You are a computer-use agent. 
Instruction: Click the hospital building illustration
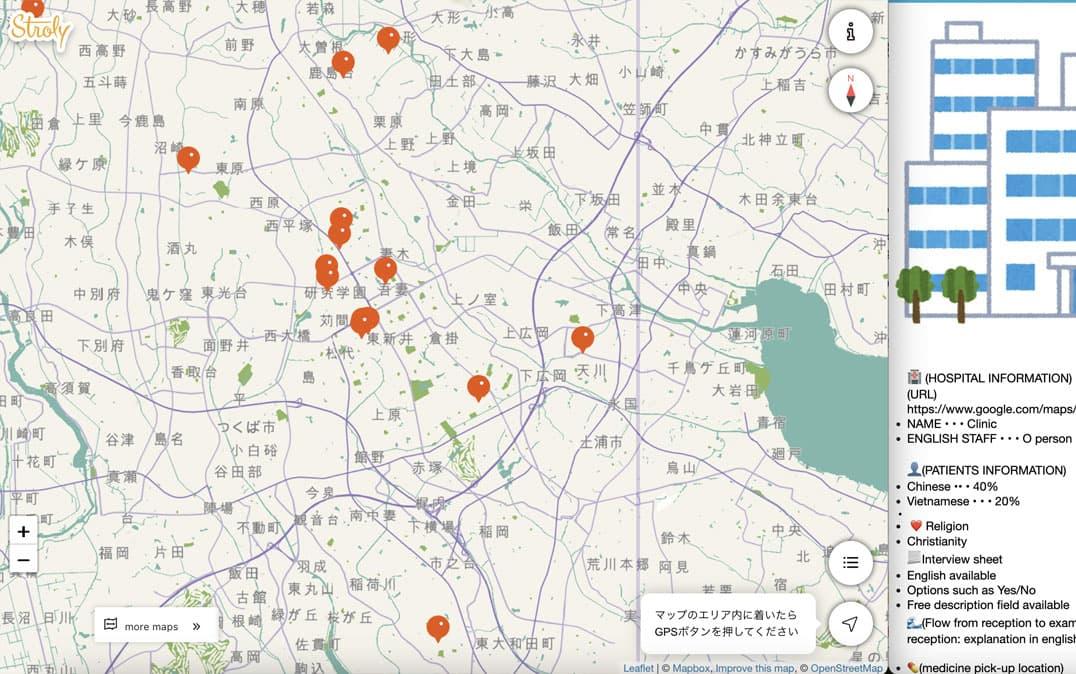pyautogui.click(x=985, y=170)
